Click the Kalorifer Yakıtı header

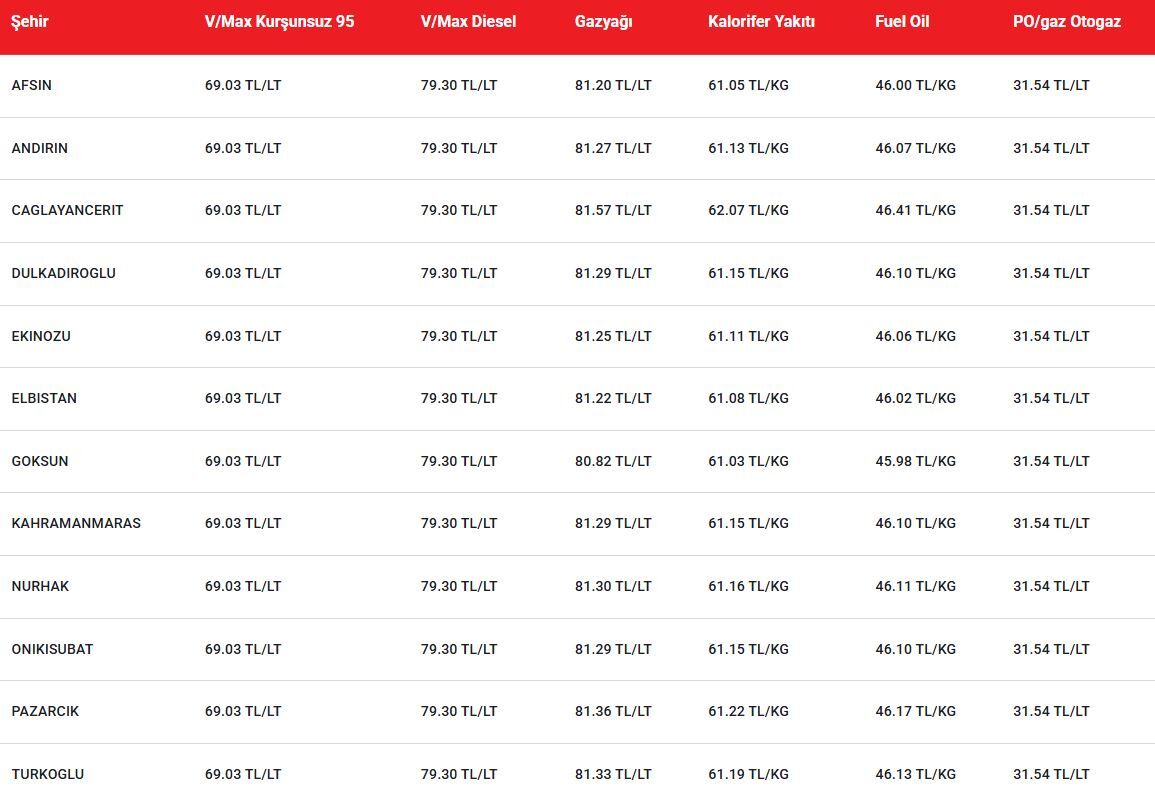[761, 21]
